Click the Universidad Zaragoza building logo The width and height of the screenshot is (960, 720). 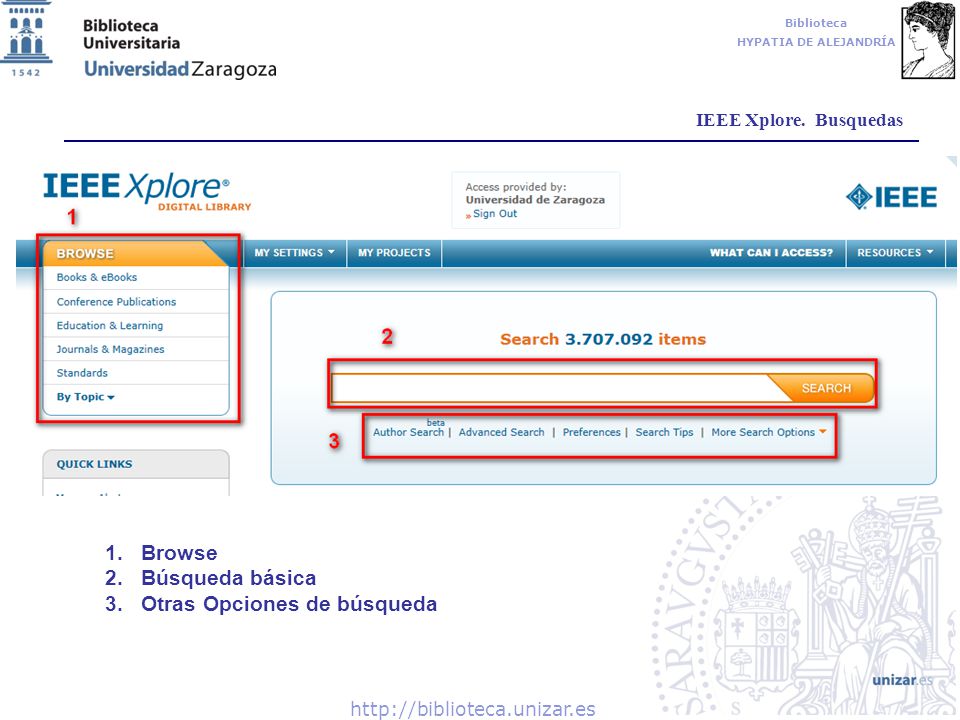26,39
